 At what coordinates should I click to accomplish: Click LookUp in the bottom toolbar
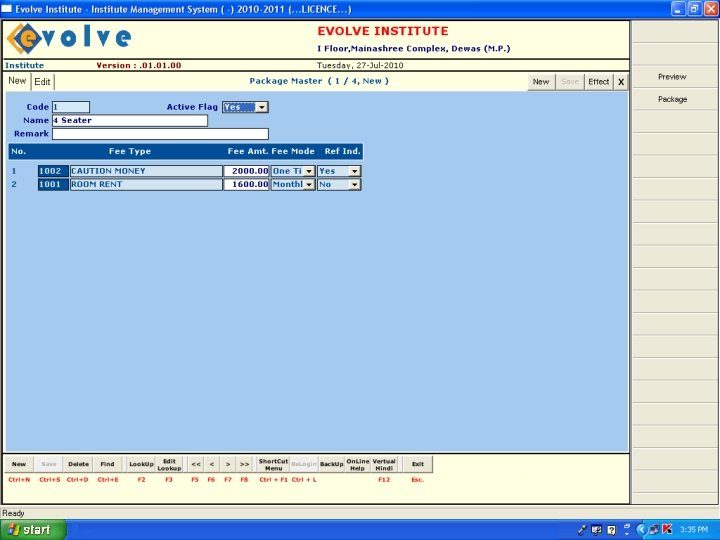tap(141, 464)
